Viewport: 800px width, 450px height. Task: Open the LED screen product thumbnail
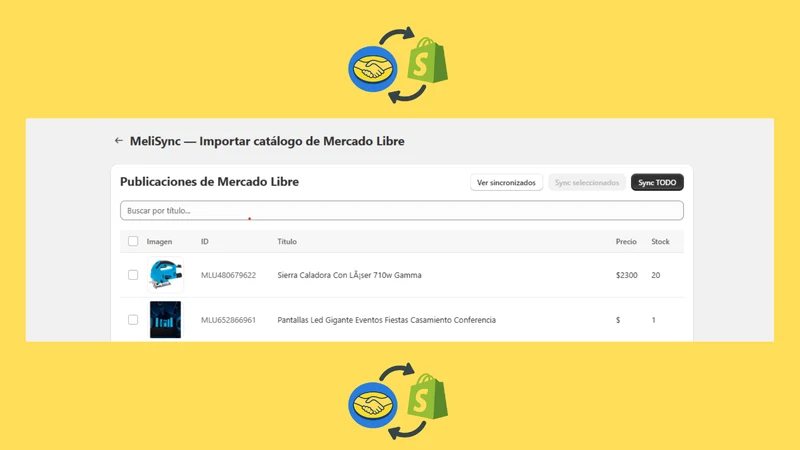click(165, 320)
